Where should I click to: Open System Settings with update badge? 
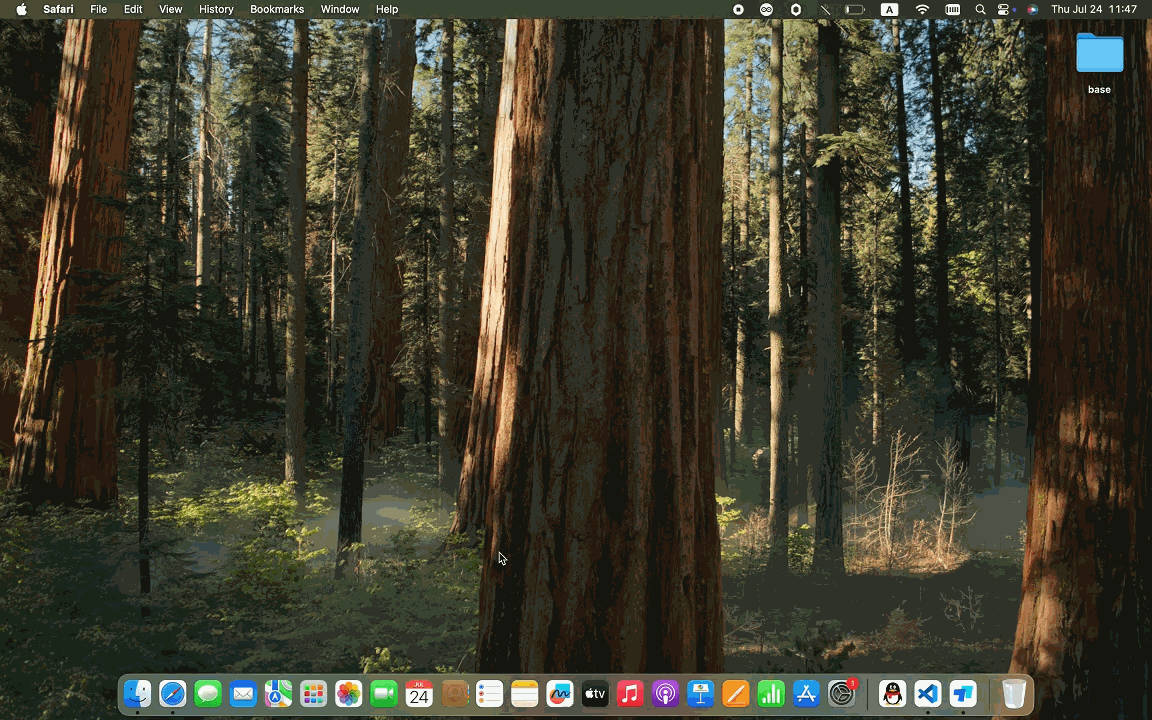pyautogui.click(x=841, y=694)
